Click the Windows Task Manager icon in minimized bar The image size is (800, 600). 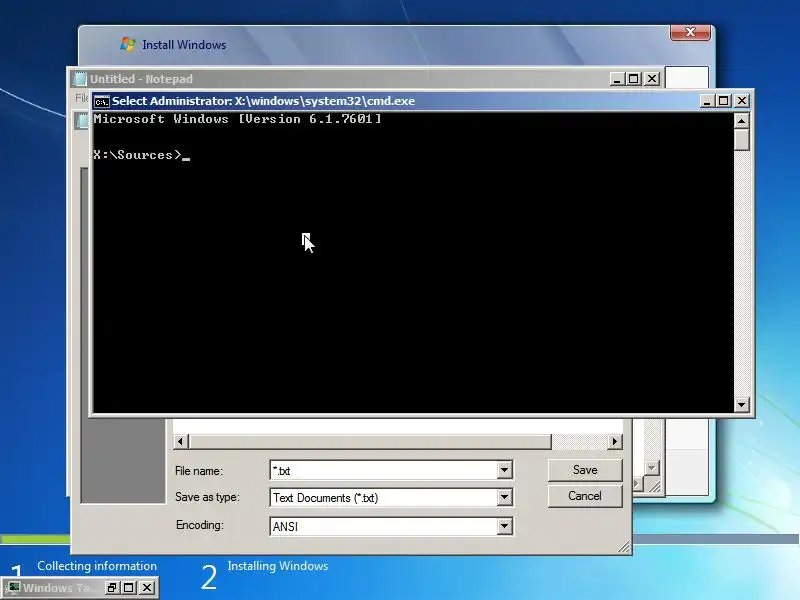click(14, 588)
